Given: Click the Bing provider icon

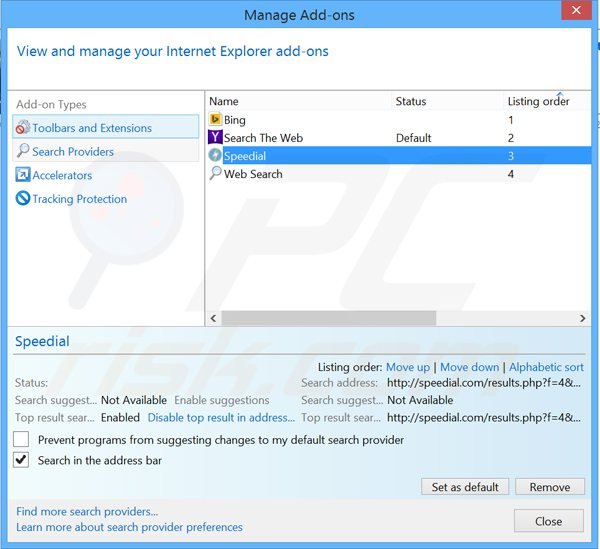Looking at the screenshot, I should tap(215, 119).
